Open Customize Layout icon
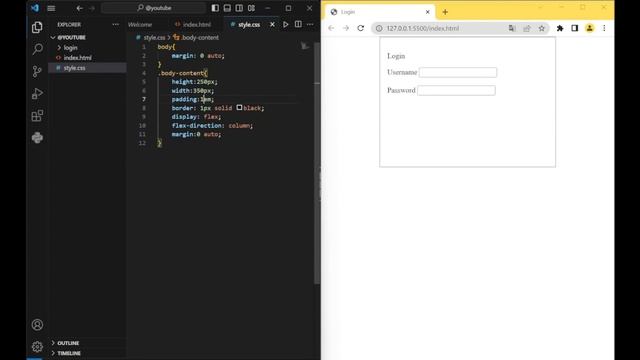The width and height of the screenshot is (640, 360). pos(251,8)
